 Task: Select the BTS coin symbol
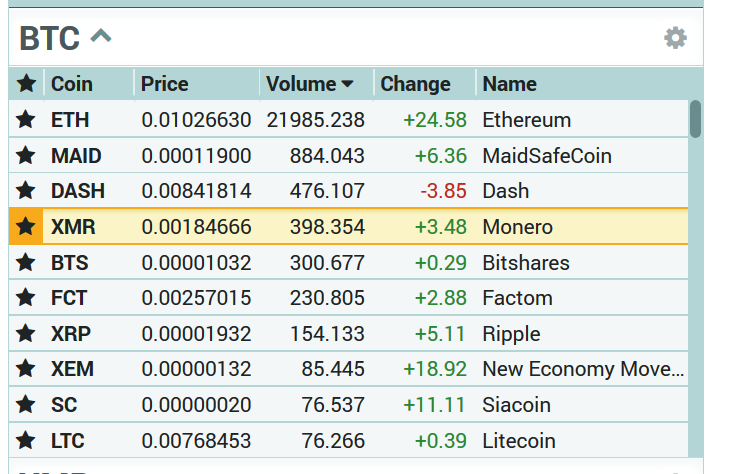point(69,263)
